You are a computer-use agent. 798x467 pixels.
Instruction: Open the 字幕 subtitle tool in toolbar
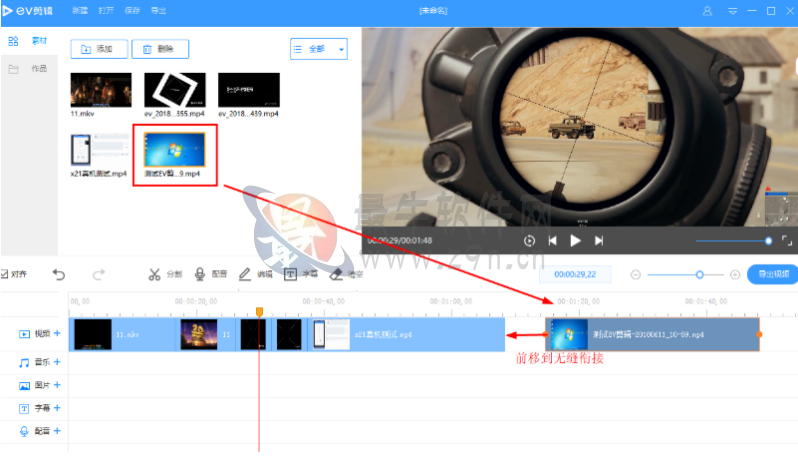point(301,274)
